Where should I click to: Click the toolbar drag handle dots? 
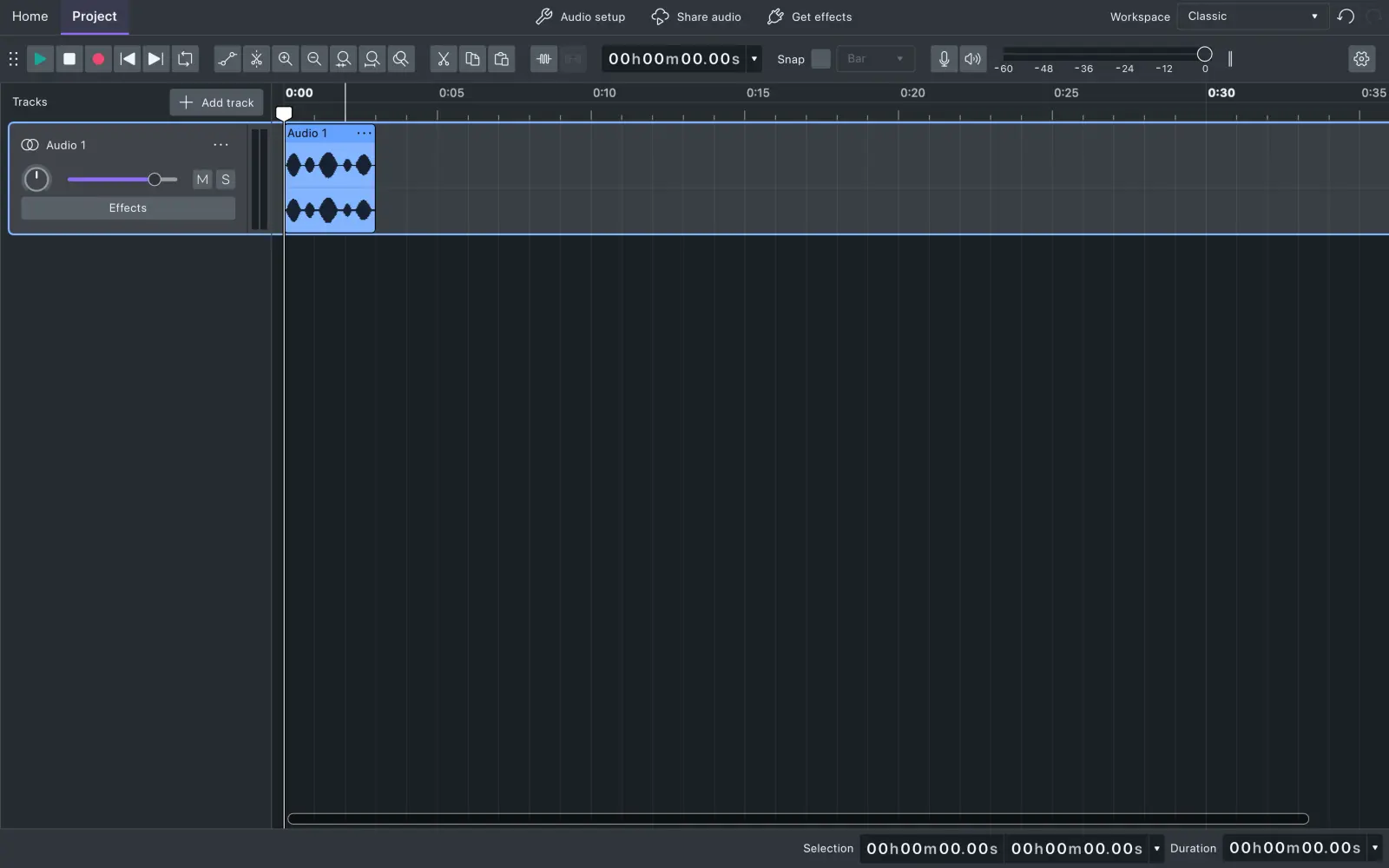[x=13, y=59]
